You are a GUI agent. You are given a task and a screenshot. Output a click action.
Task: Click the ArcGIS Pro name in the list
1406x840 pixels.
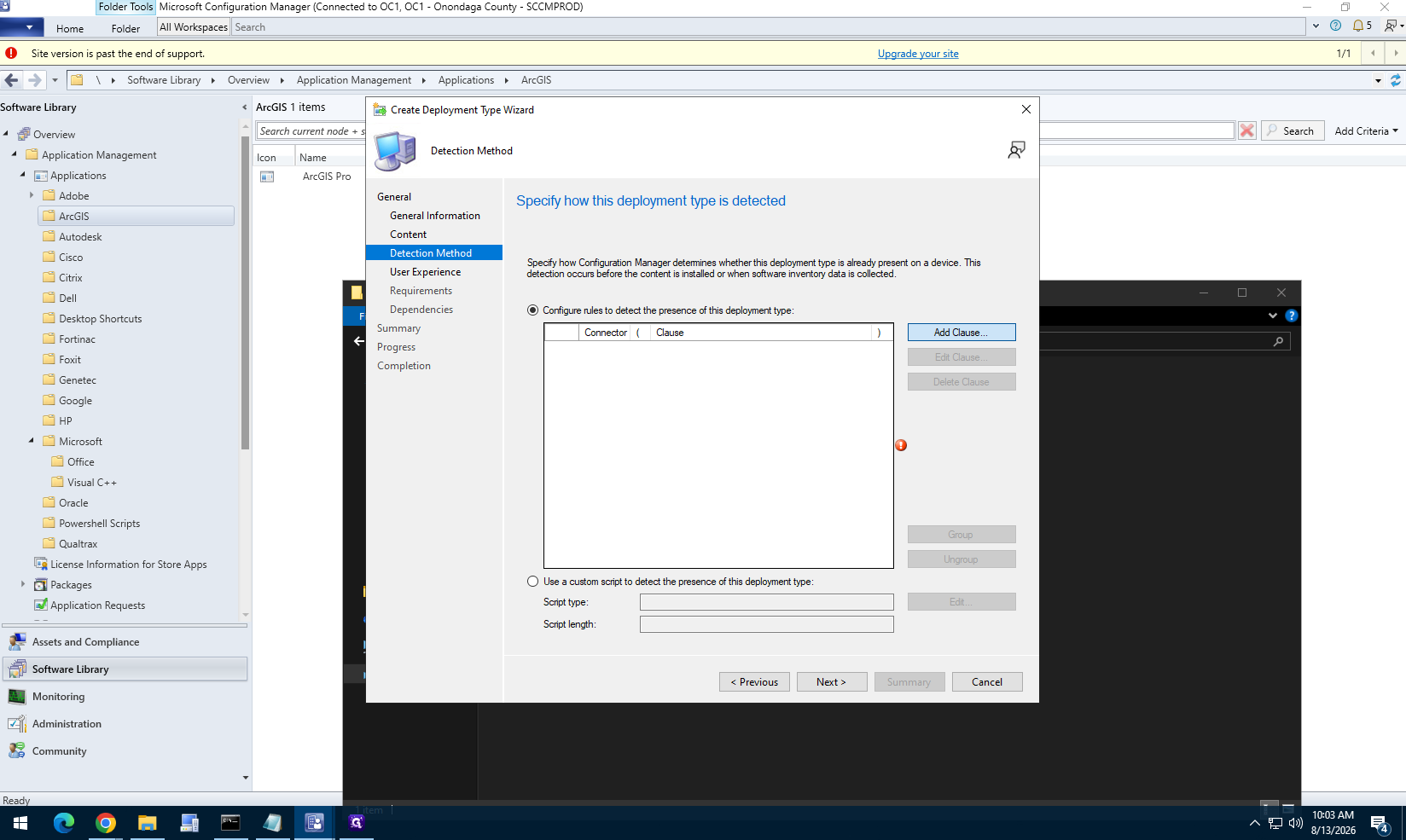click(327, 177)
